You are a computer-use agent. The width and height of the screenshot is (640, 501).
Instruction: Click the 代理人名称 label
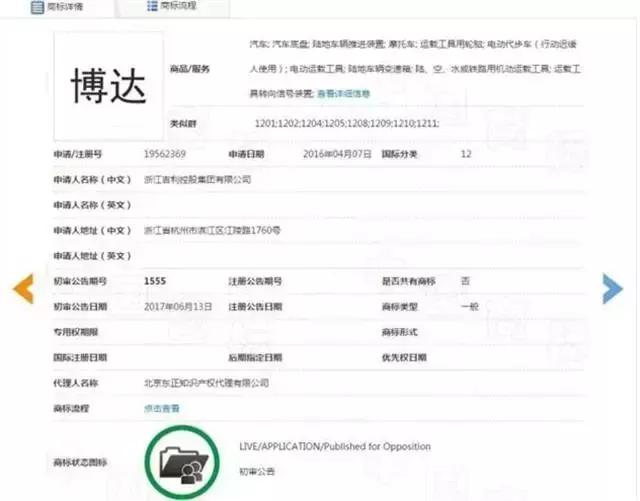(x=76, y=383)
